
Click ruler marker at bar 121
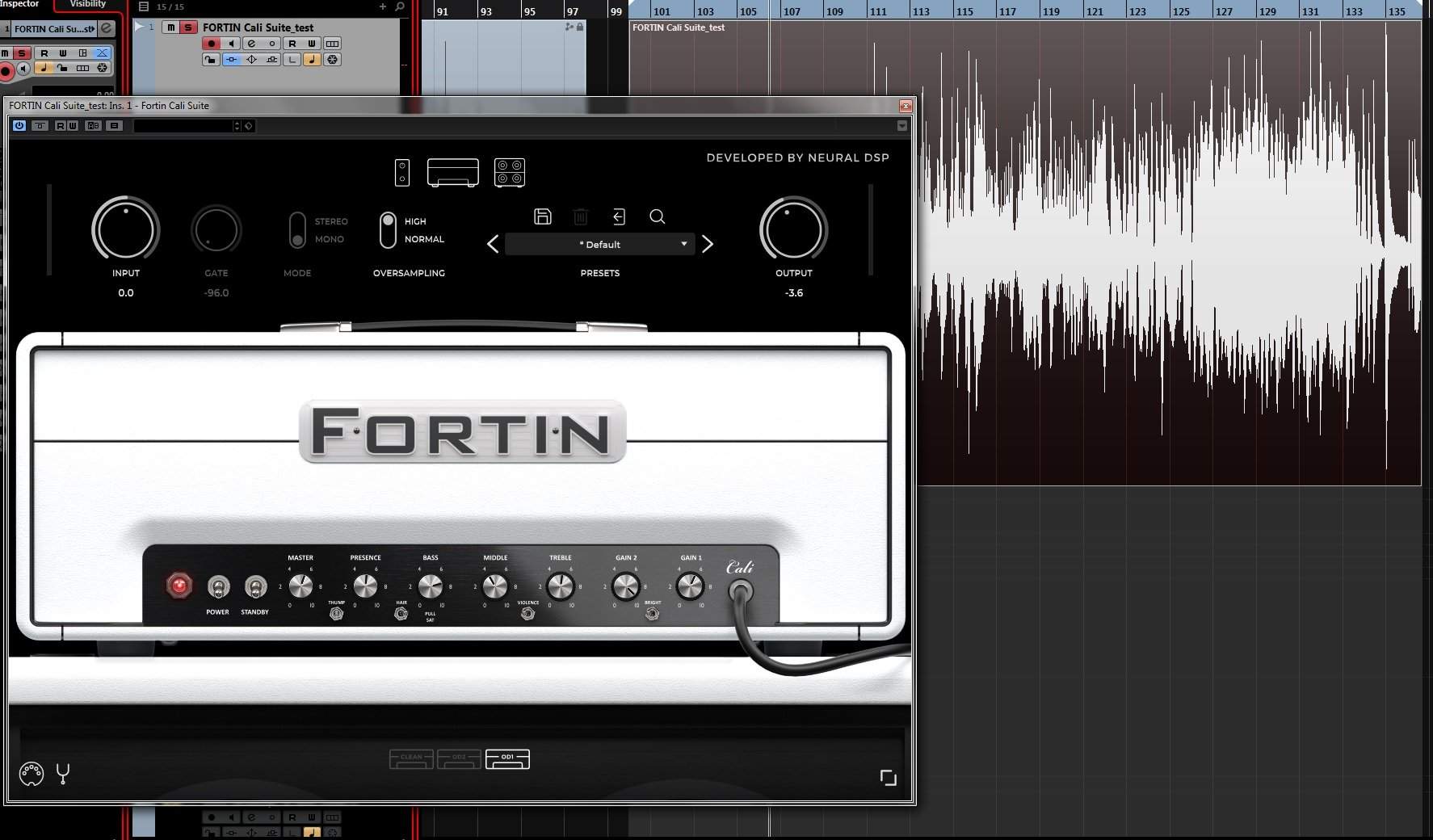click(1095, 11)
